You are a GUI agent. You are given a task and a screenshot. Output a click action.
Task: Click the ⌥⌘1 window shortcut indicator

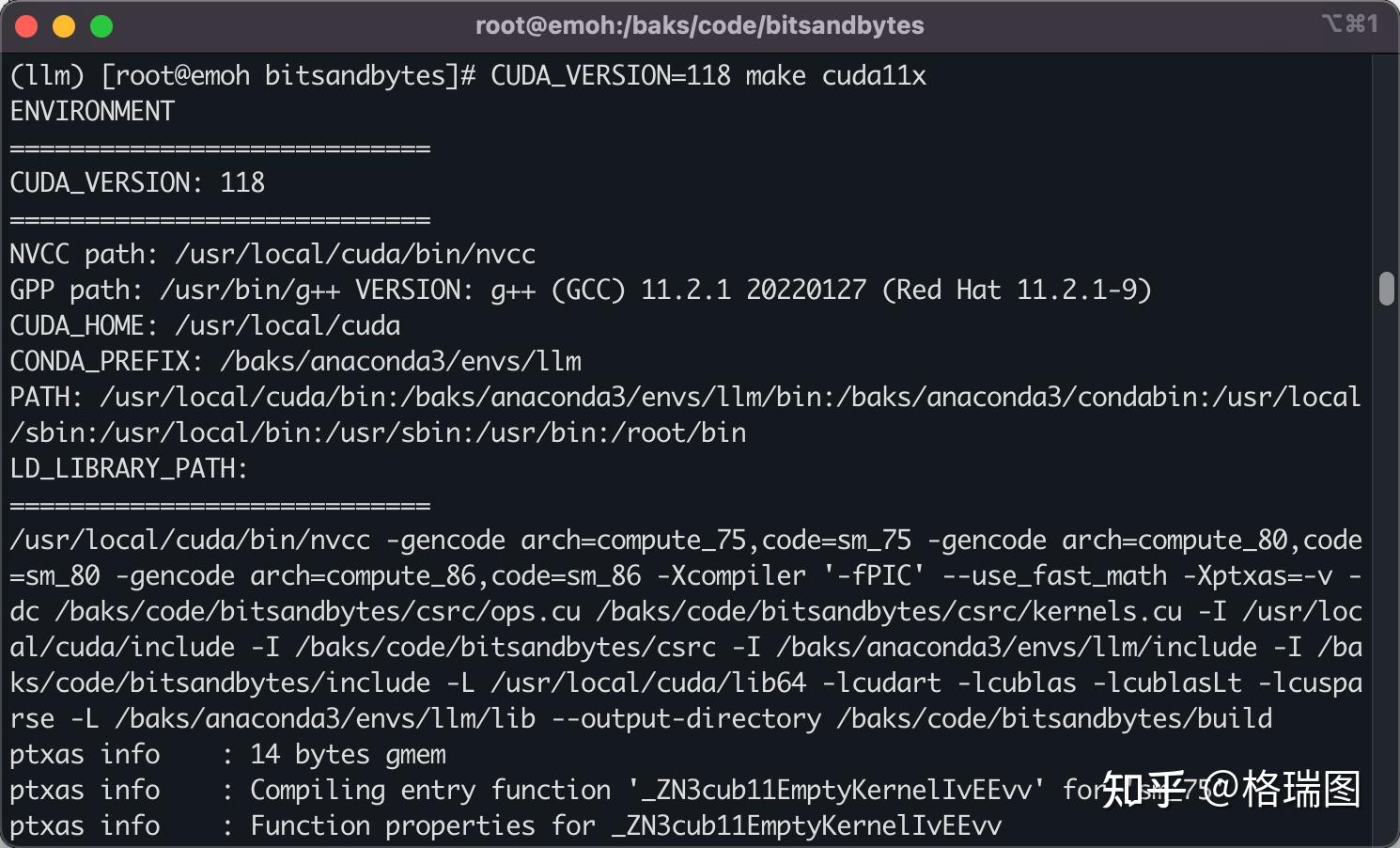tap(1349, 24)
